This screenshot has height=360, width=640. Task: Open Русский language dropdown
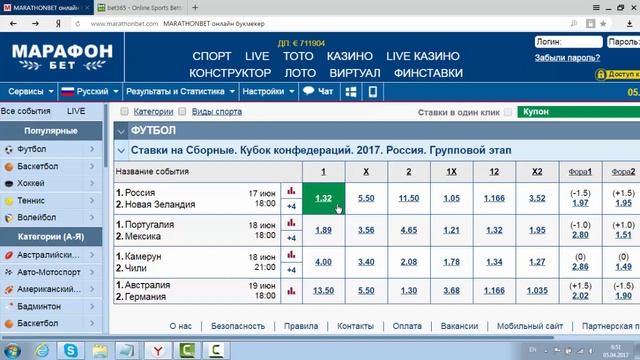pyautogui.click(x=90, y=91)
